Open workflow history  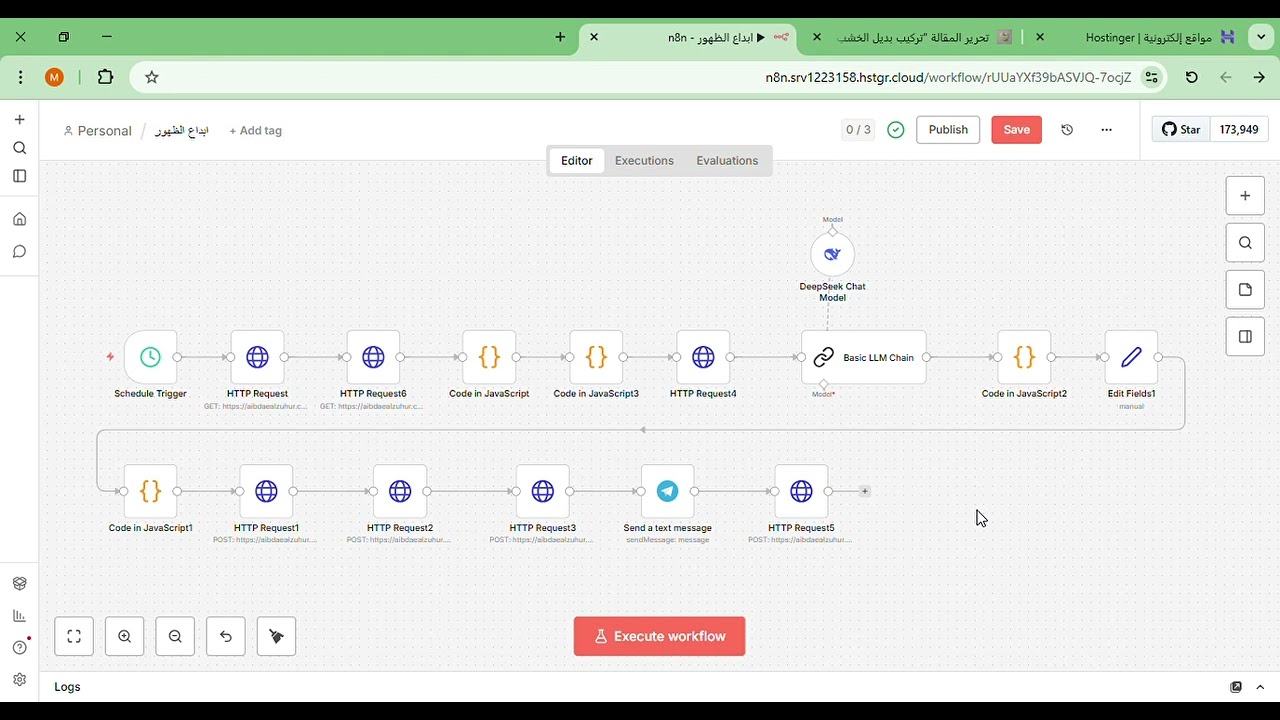tap(1067, 130)
